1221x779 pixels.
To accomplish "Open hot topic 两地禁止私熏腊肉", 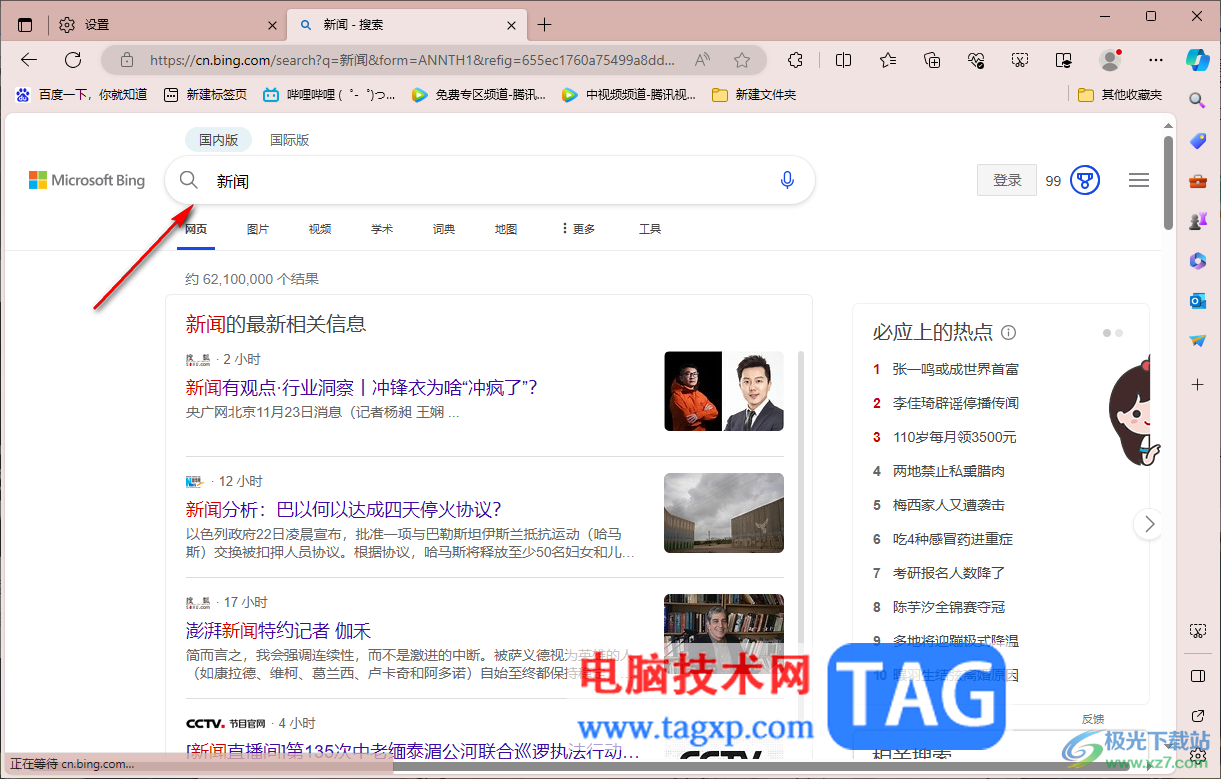I will 949,471.
